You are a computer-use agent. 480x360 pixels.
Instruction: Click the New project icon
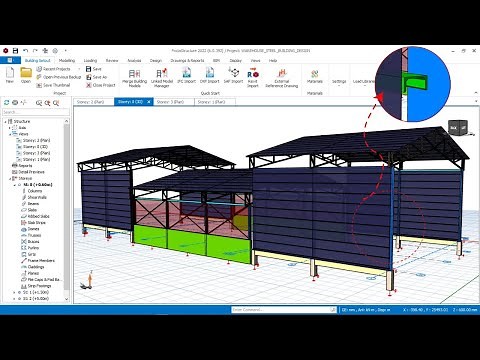click(10, 73)
